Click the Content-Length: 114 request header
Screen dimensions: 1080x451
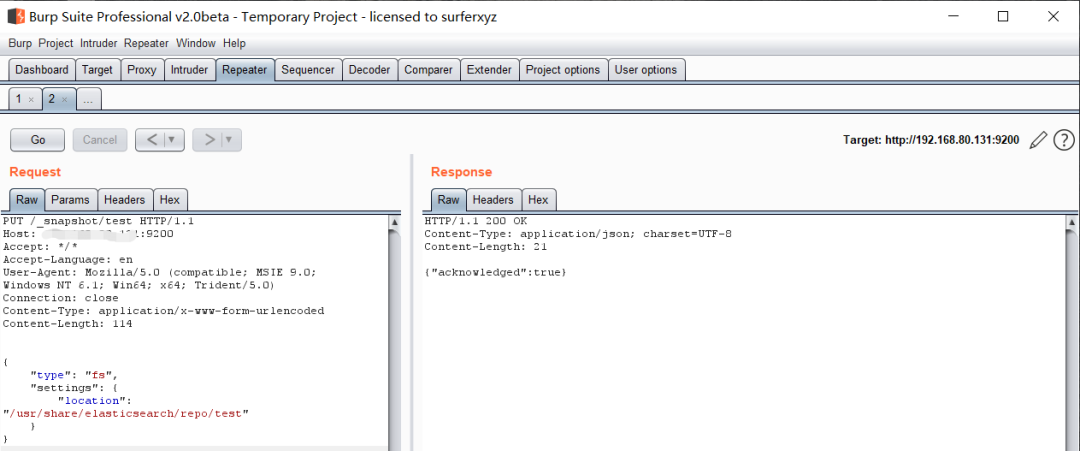coord(68,324)
